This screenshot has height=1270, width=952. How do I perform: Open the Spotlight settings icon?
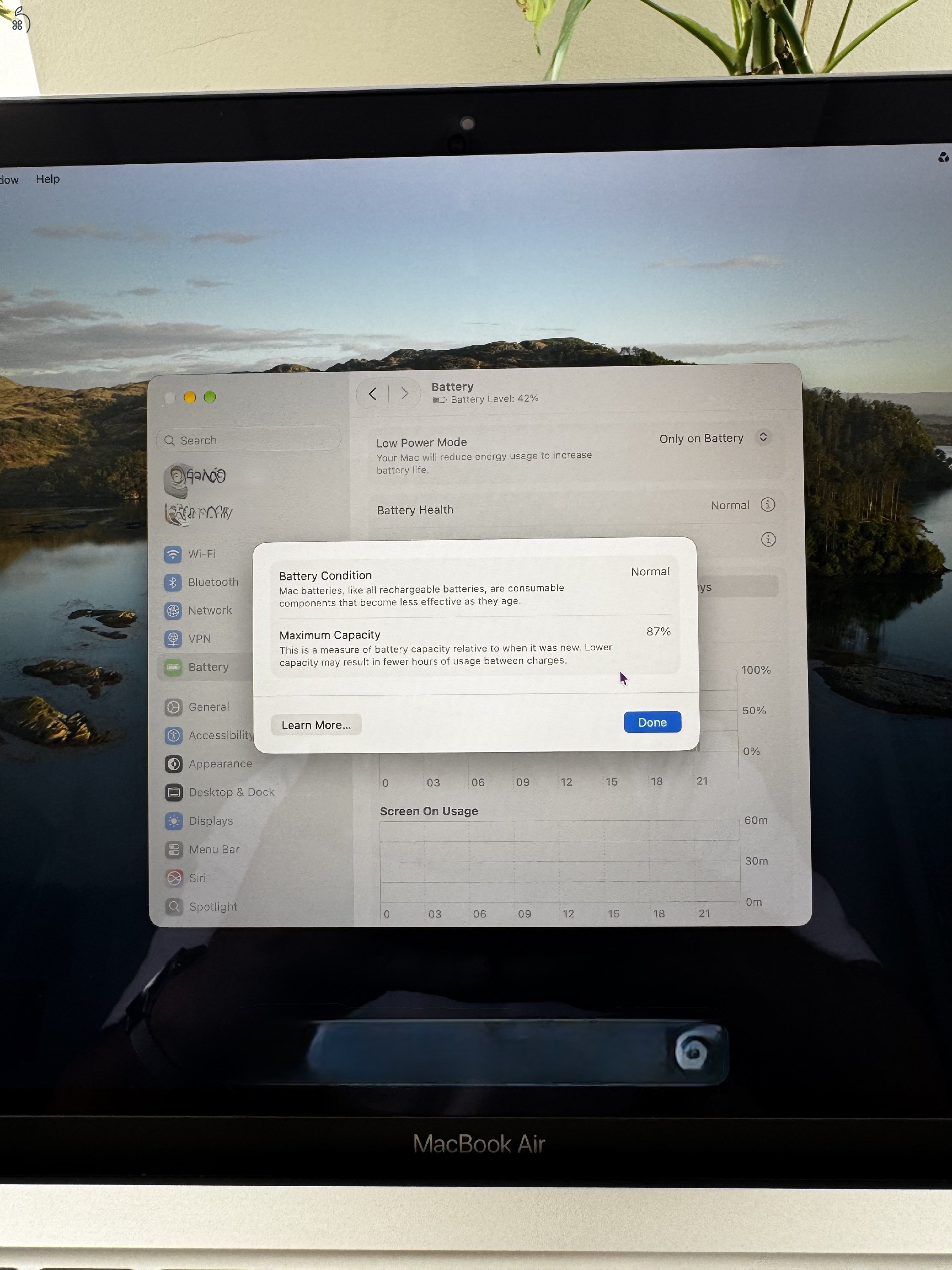point(174,907)
